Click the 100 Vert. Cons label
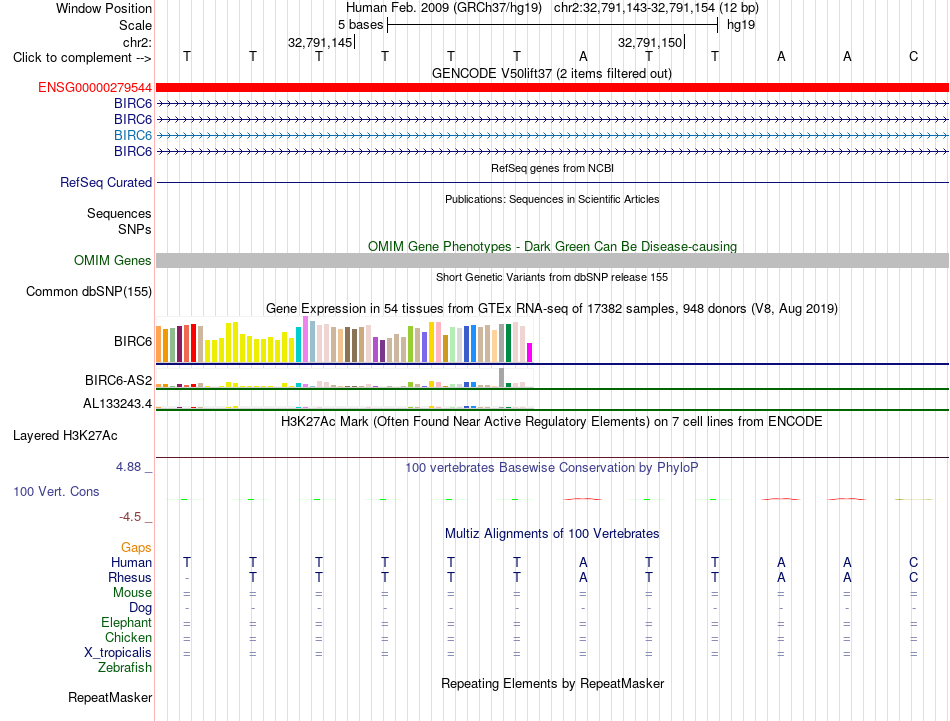The width and height of the screenshot is (950, 721). pyautogui.click(x=56, y=491)
